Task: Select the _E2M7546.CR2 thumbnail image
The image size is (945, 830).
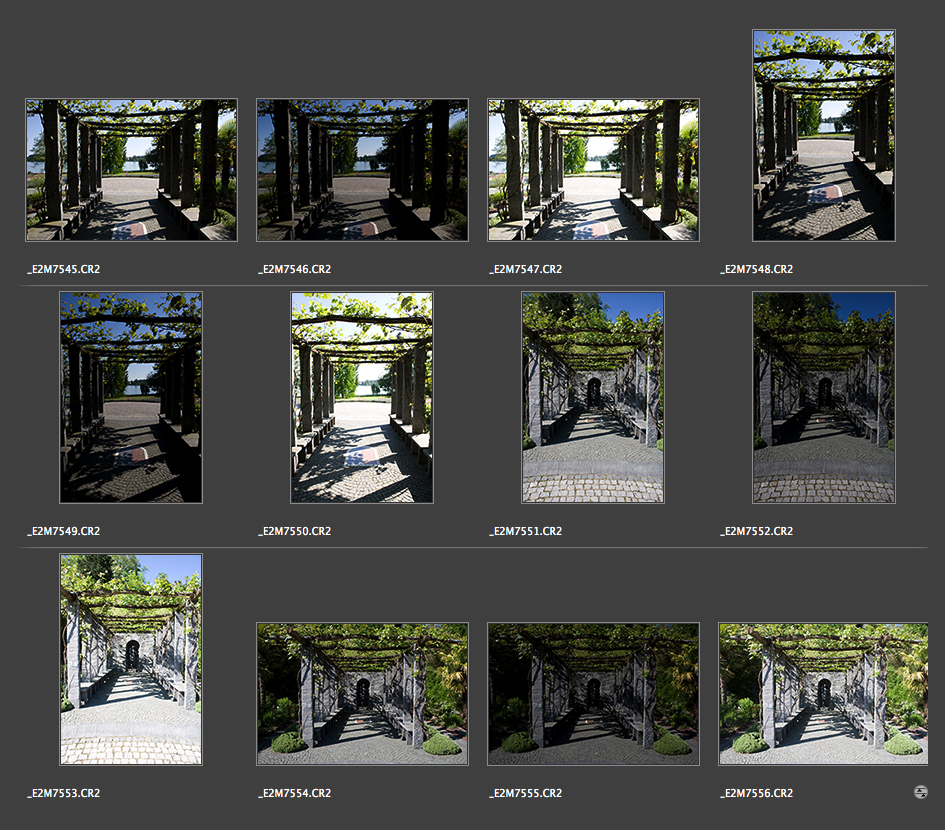Action: [x=362, y=170]
